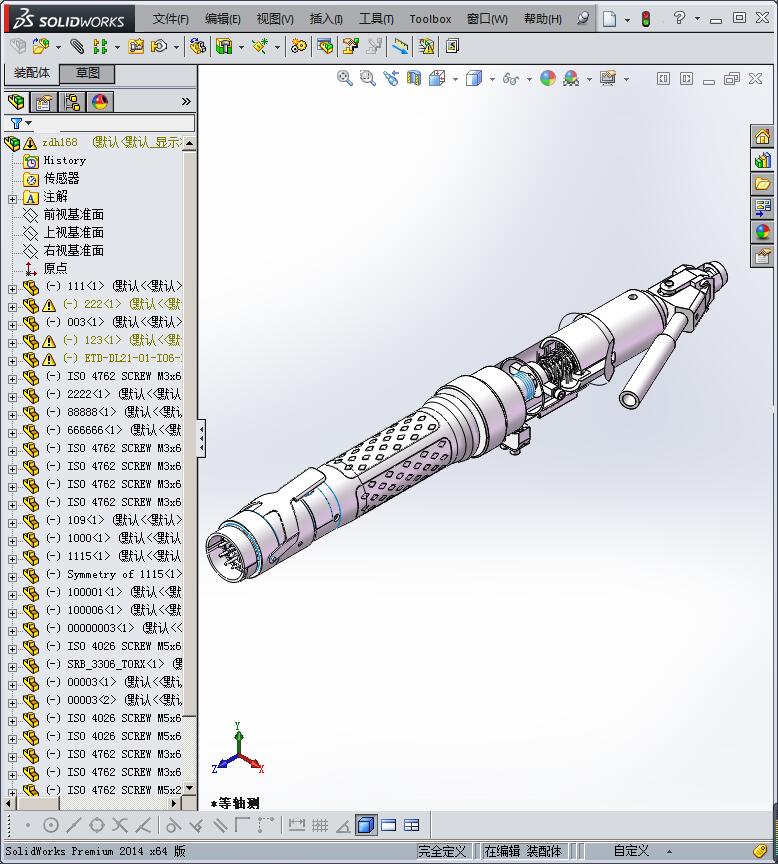The height and width of the screenshot is (864, 778).
Task: Open the Hide/Show Items dropdown arrow
Action: coord(529,79)
